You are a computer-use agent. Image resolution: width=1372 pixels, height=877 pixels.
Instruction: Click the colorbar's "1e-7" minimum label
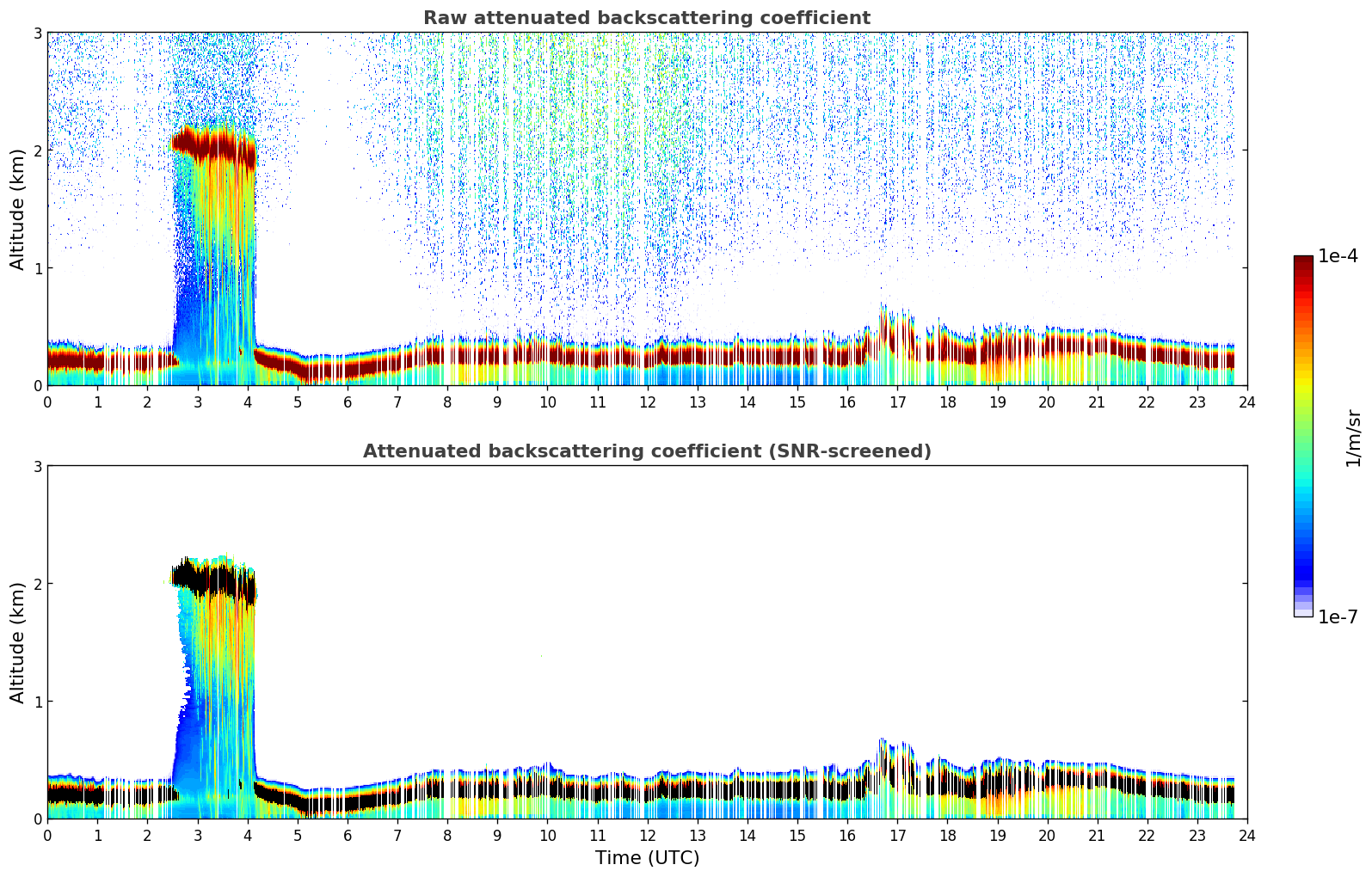(x=1338, y=617)
